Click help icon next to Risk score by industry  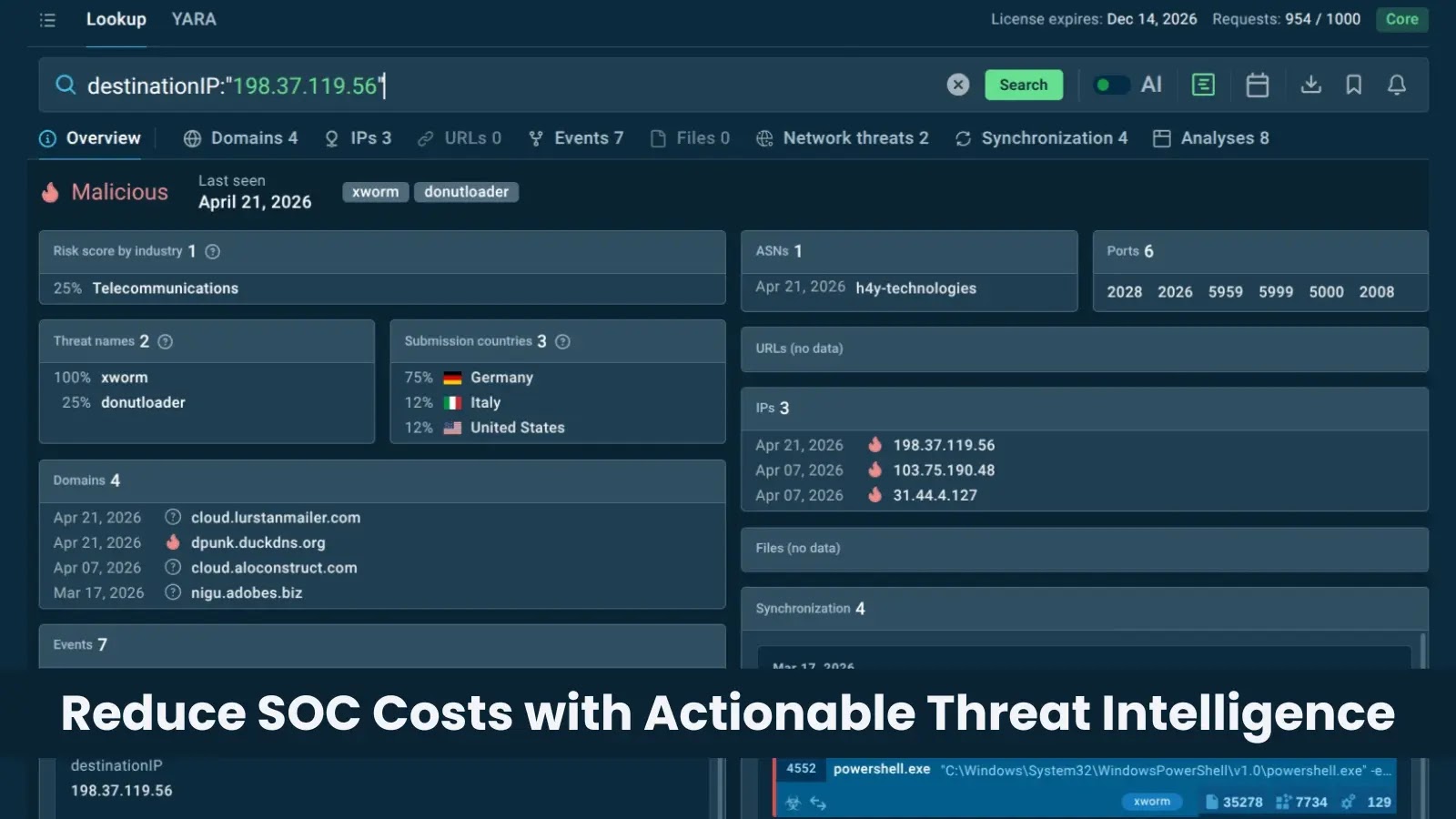(212, 251)
